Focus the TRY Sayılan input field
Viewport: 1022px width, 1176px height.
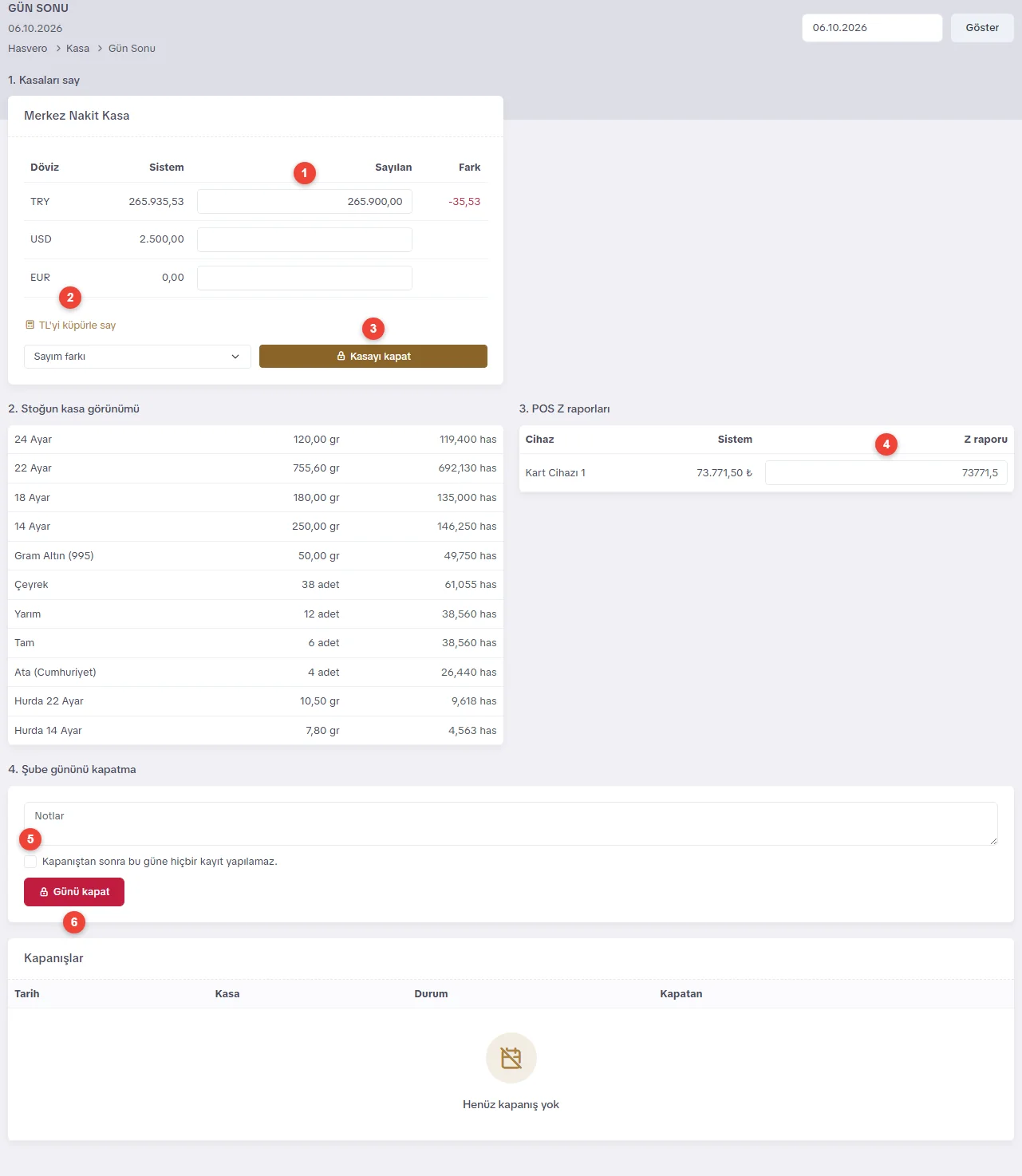tap(305, 202)
